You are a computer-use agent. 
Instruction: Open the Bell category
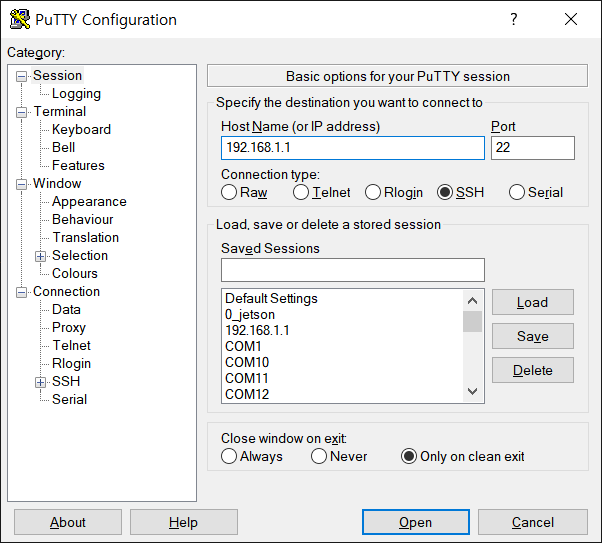(x=63, y=147)
